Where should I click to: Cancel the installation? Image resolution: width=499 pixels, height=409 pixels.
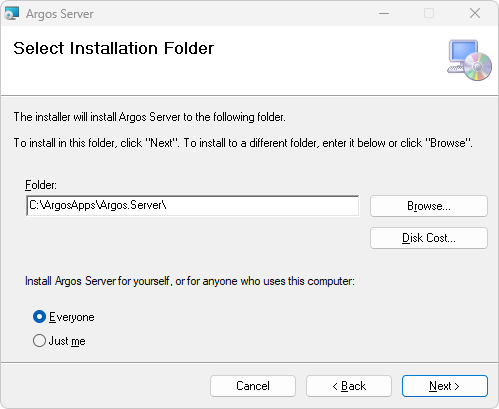(x=253, y=386)
